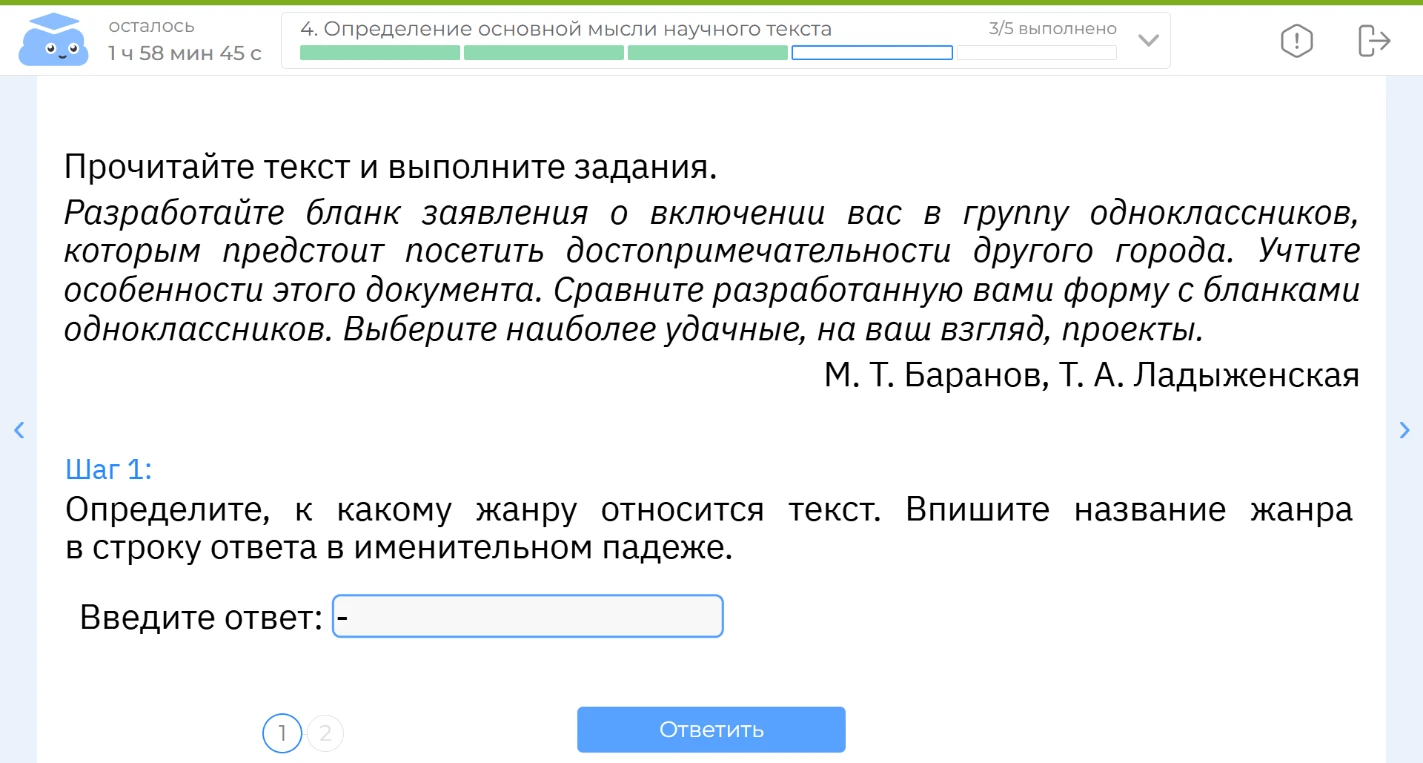This screenshot has width=1423, height=763.
Task: Click the fifth empty progress segment
Action: (1036, 52)
